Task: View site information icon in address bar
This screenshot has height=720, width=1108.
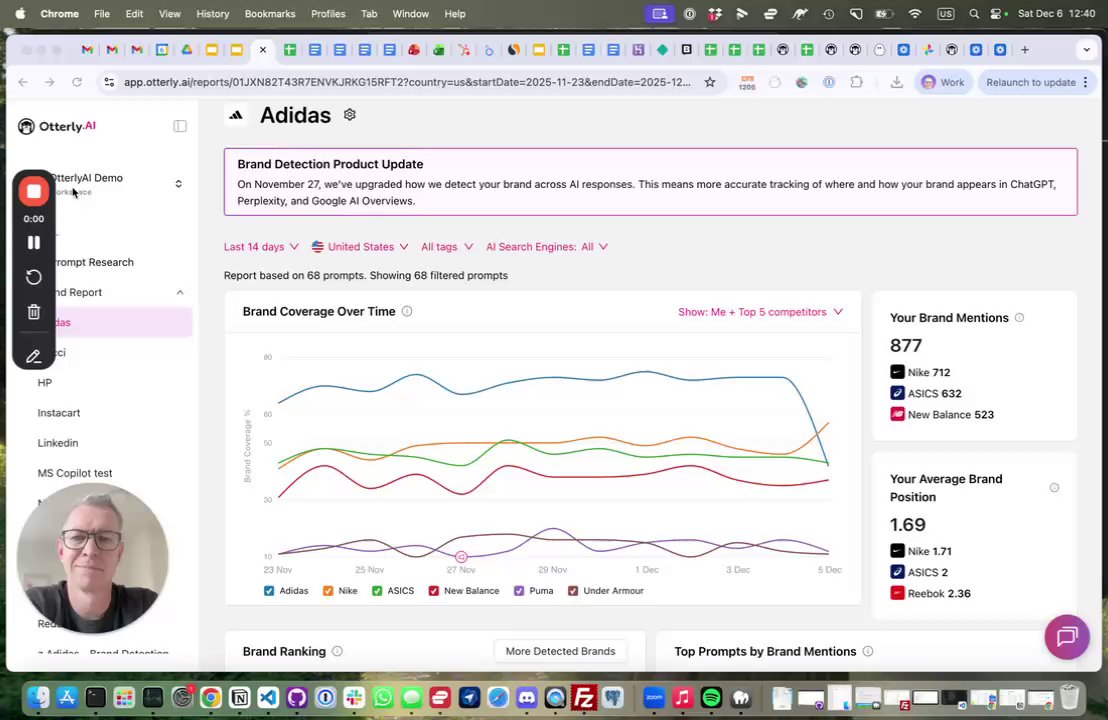Action: pos(109,82)
